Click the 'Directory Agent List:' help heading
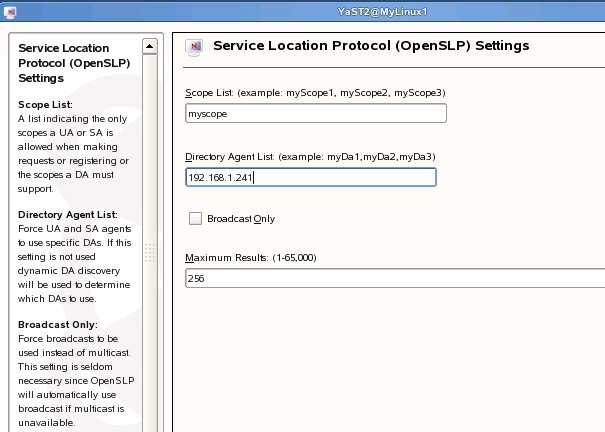605x432 pixels. pyautogui.click(x=68, y=214)
